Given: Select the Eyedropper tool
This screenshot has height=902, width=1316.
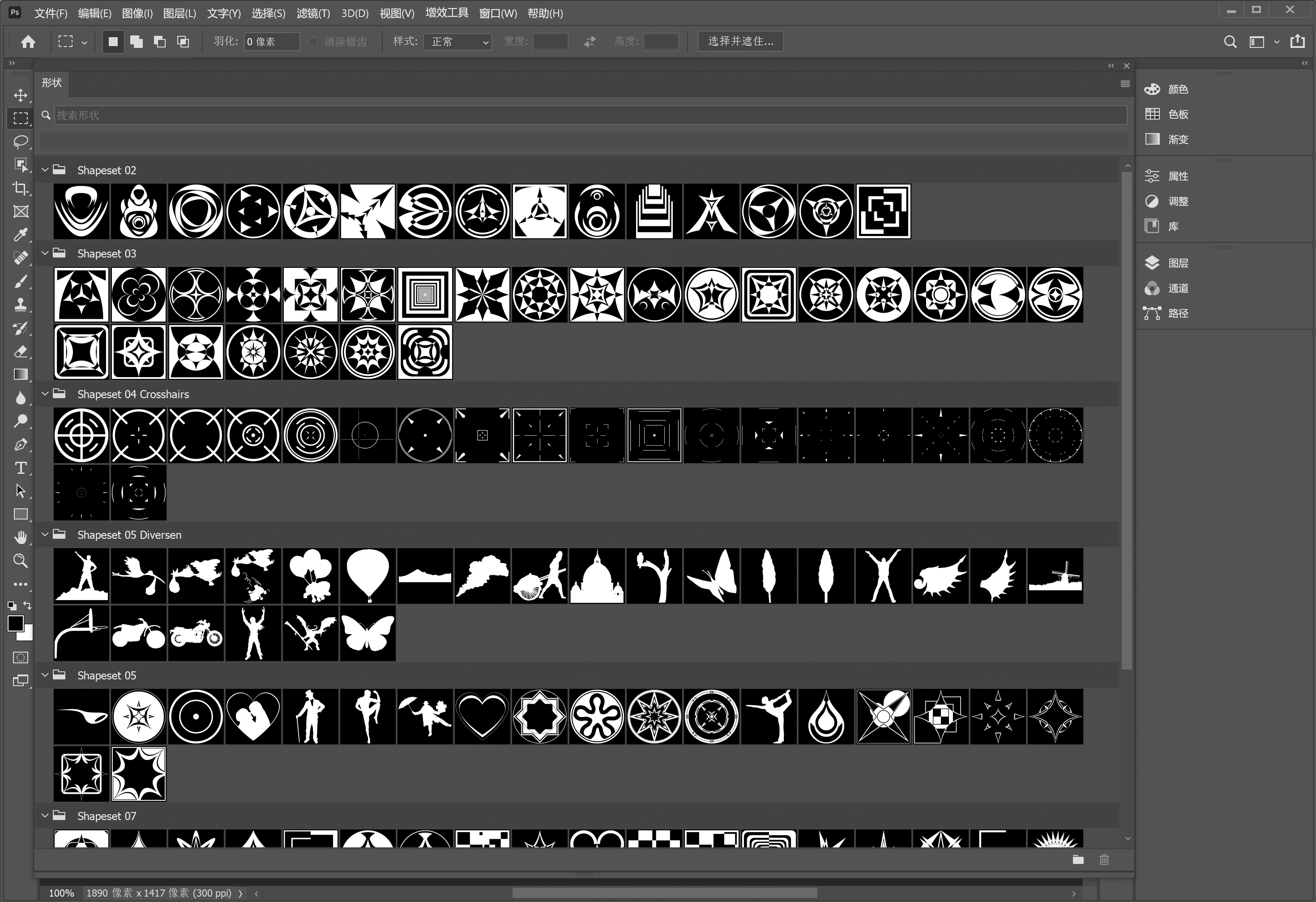Looking at the screenshot, I should 21,235.
